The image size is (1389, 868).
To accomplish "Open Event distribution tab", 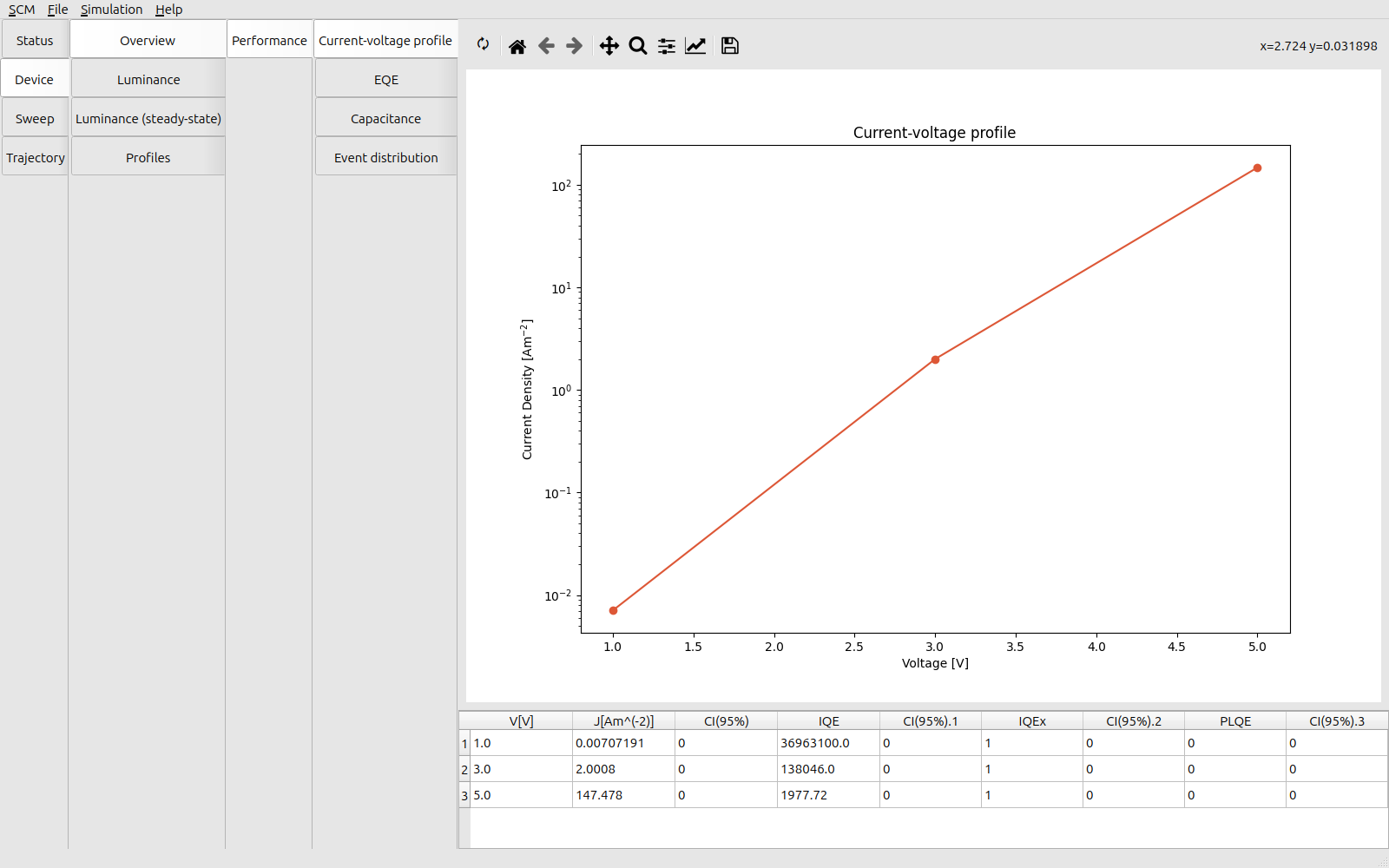I will coord(386,158).
